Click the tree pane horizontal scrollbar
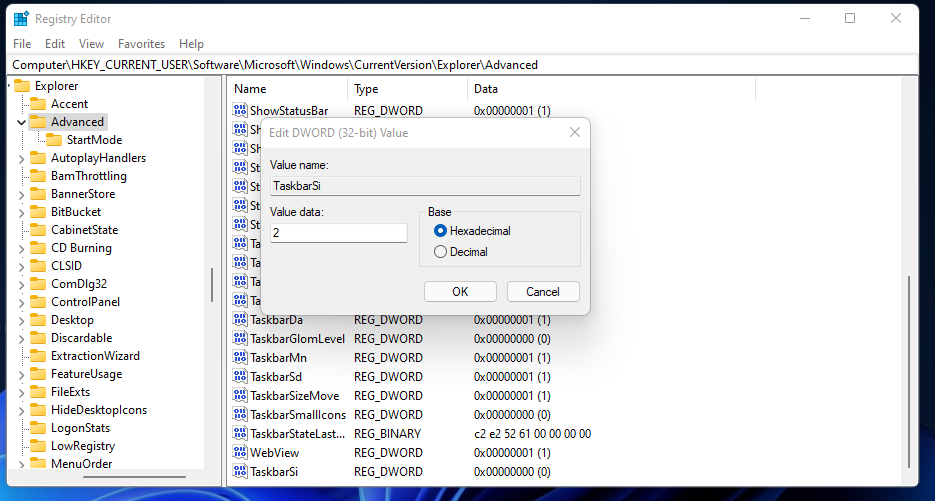This screenshot has width=935, height=501. (135, 477)
